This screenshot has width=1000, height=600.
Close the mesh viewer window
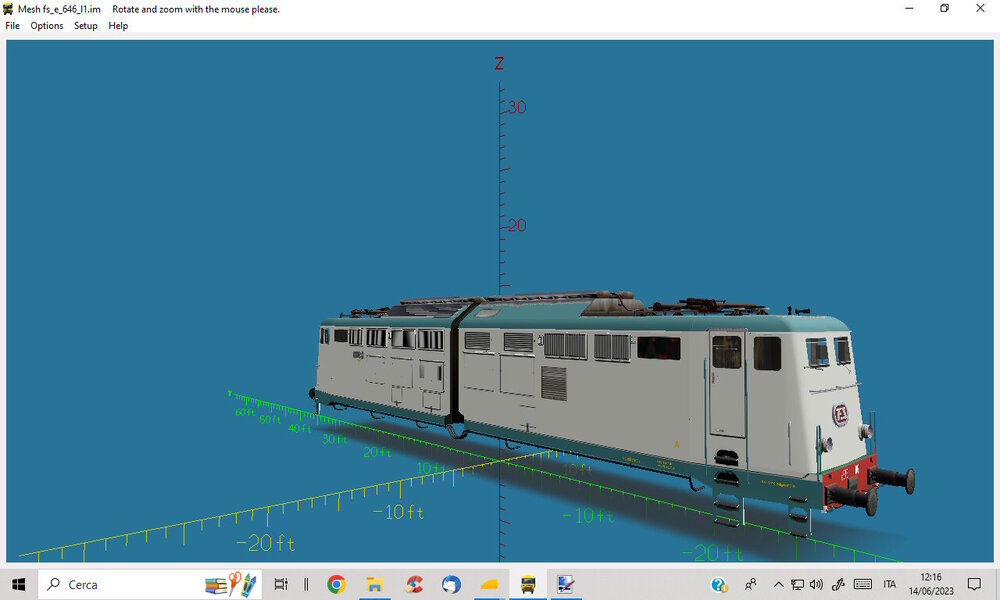(980, 8)
